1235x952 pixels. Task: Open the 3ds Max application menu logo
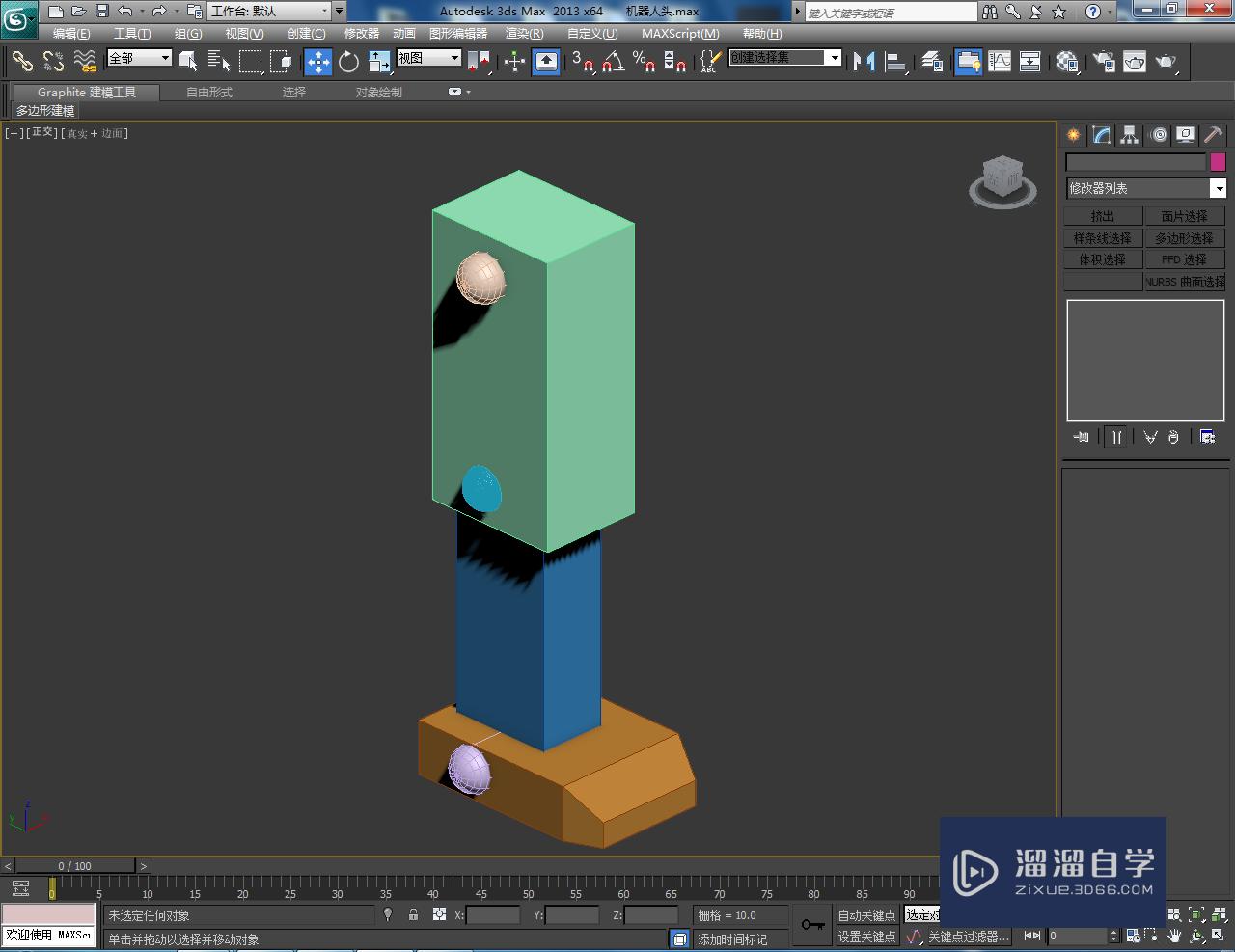[18, 17]
